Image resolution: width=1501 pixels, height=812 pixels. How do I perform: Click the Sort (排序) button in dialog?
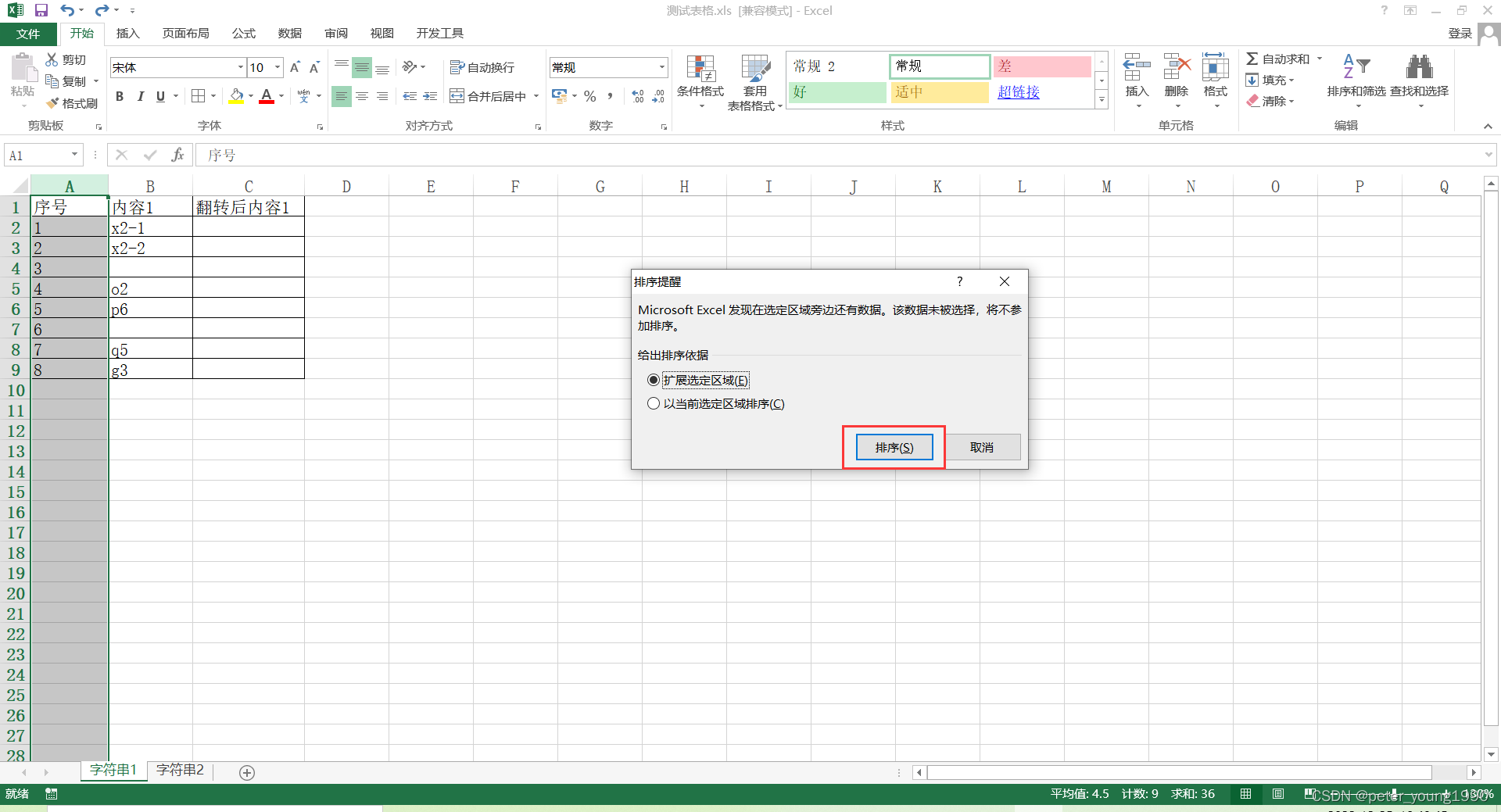click(894, 447)
